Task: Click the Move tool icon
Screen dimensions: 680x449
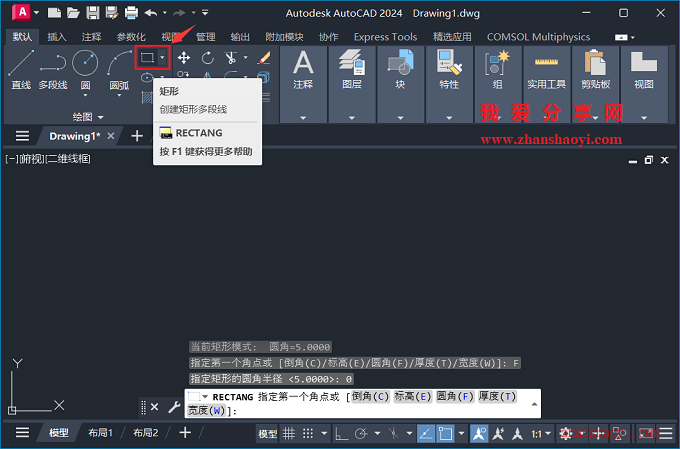Action: [184, 58]
